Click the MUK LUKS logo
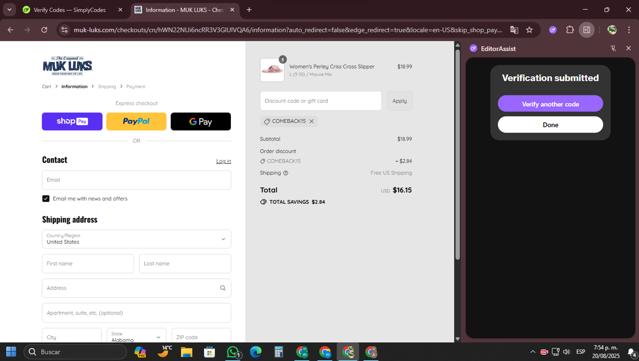 67,66
